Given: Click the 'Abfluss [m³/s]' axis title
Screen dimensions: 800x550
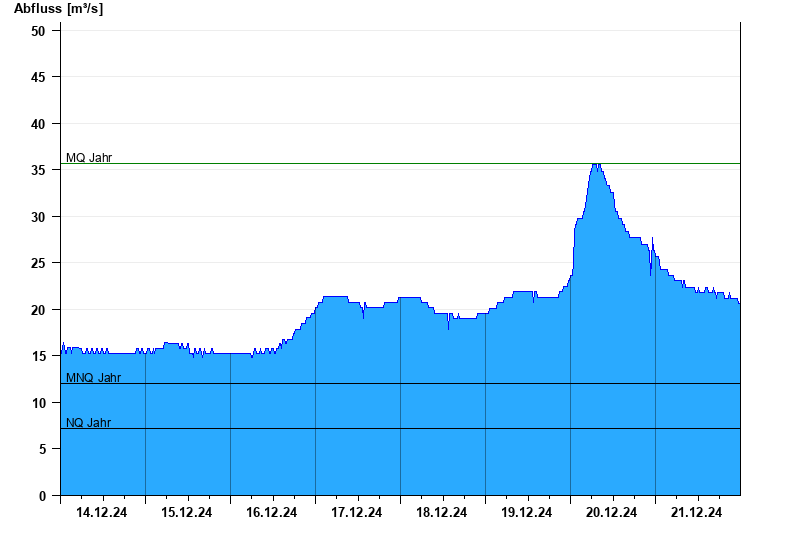Looking at the screenshot, I should [58, 9].
